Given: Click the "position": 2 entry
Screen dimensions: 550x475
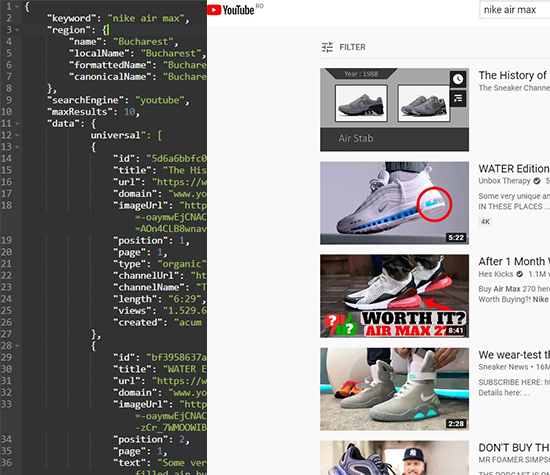Looking at the screenshot, I should pyautogui.click(x=151, y=439).
